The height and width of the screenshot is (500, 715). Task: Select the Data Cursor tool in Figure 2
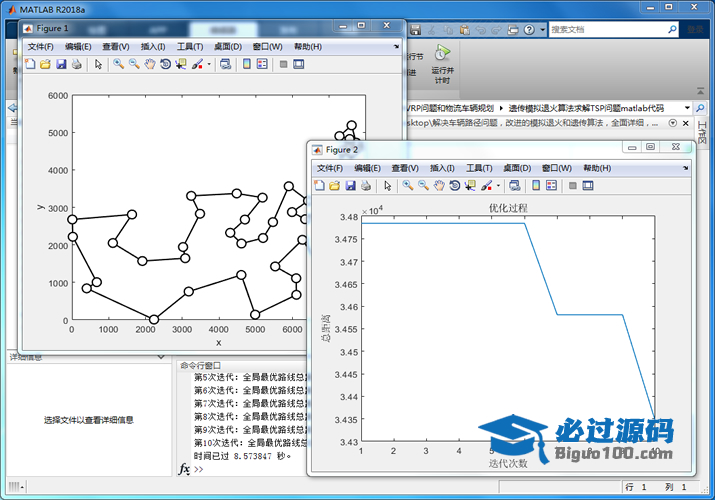[x=471, y=185]
